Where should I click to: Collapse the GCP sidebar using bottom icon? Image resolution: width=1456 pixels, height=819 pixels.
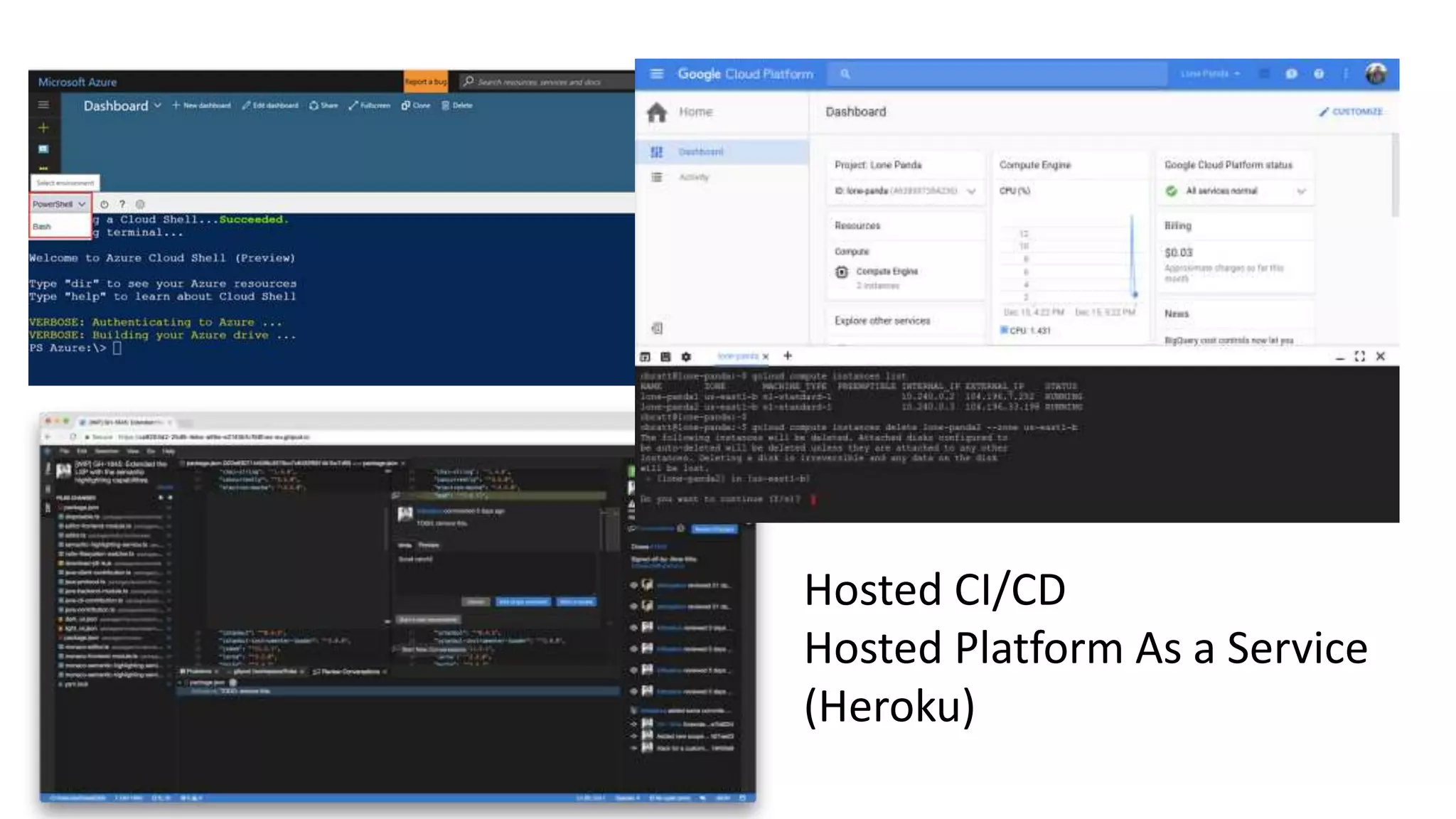tap(657, 328)
